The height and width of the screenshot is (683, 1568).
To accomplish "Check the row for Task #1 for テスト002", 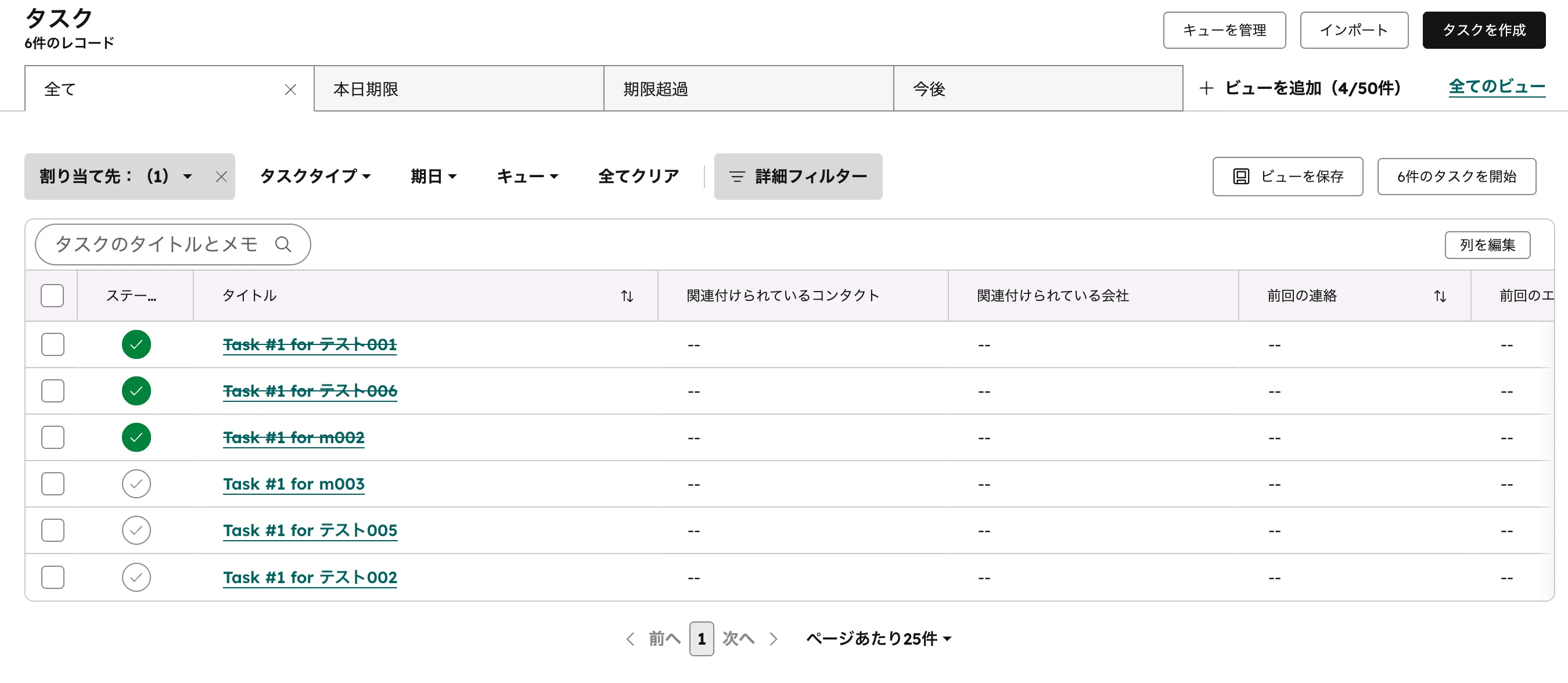I will click(52, 577).
